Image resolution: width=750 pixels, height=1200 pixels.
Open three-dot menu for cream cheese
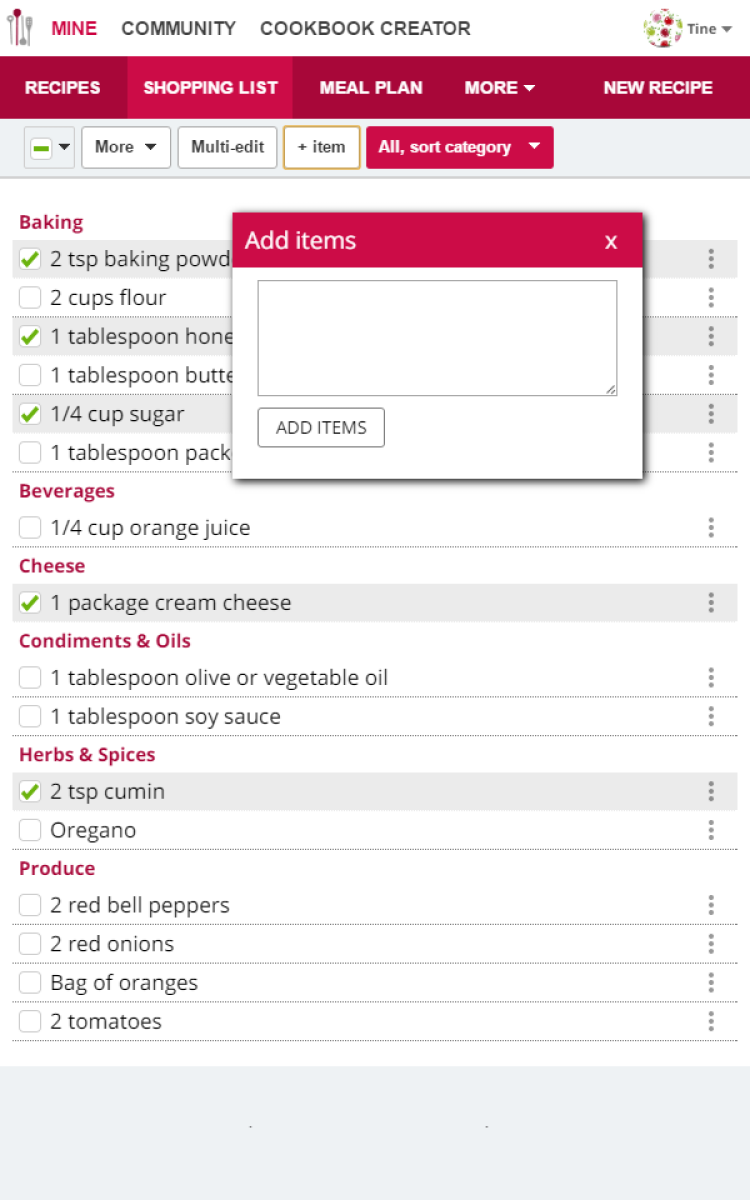711,603
